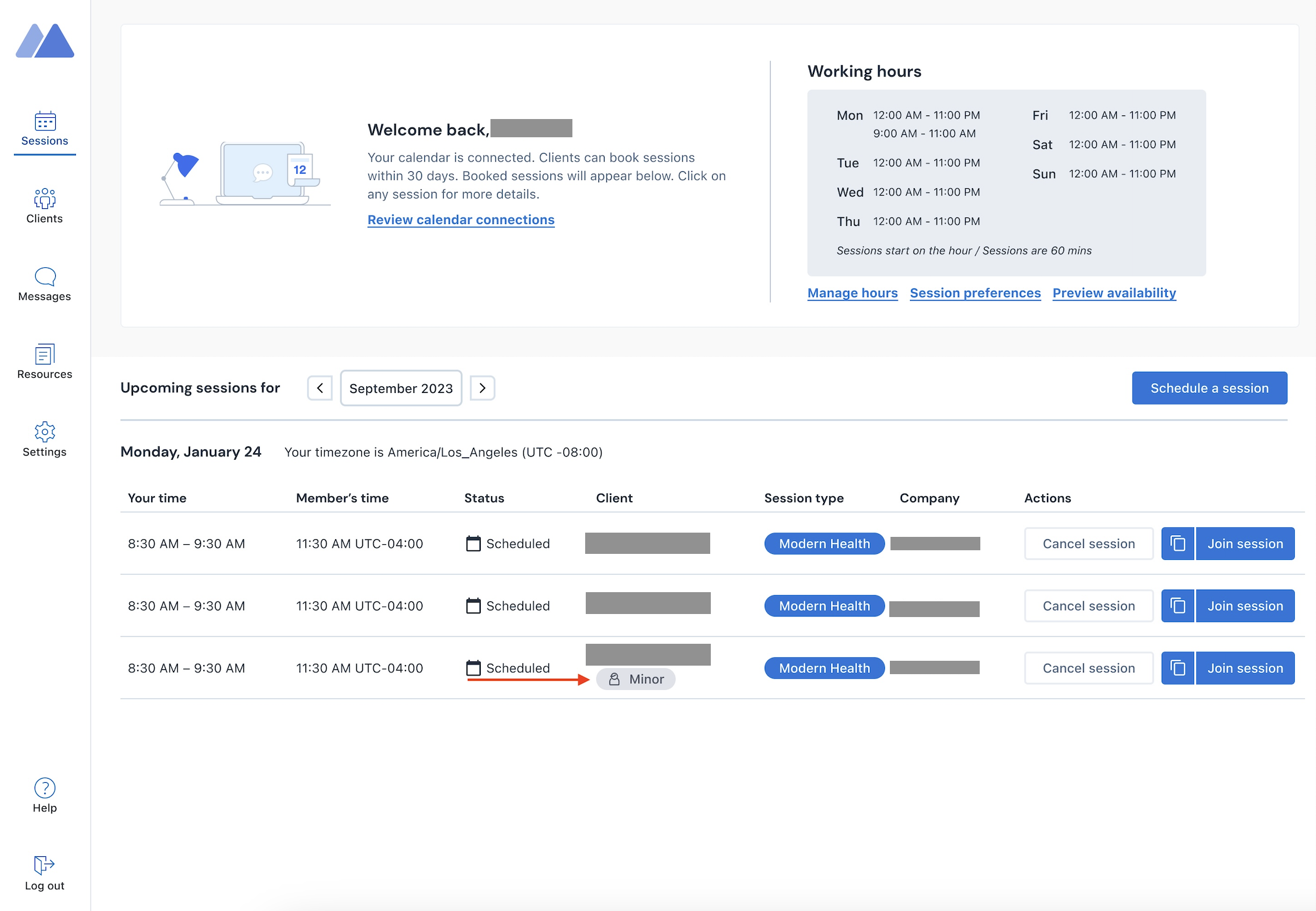Open Session preferences link
Screen dimensions: 1316x911
(975, 293)
